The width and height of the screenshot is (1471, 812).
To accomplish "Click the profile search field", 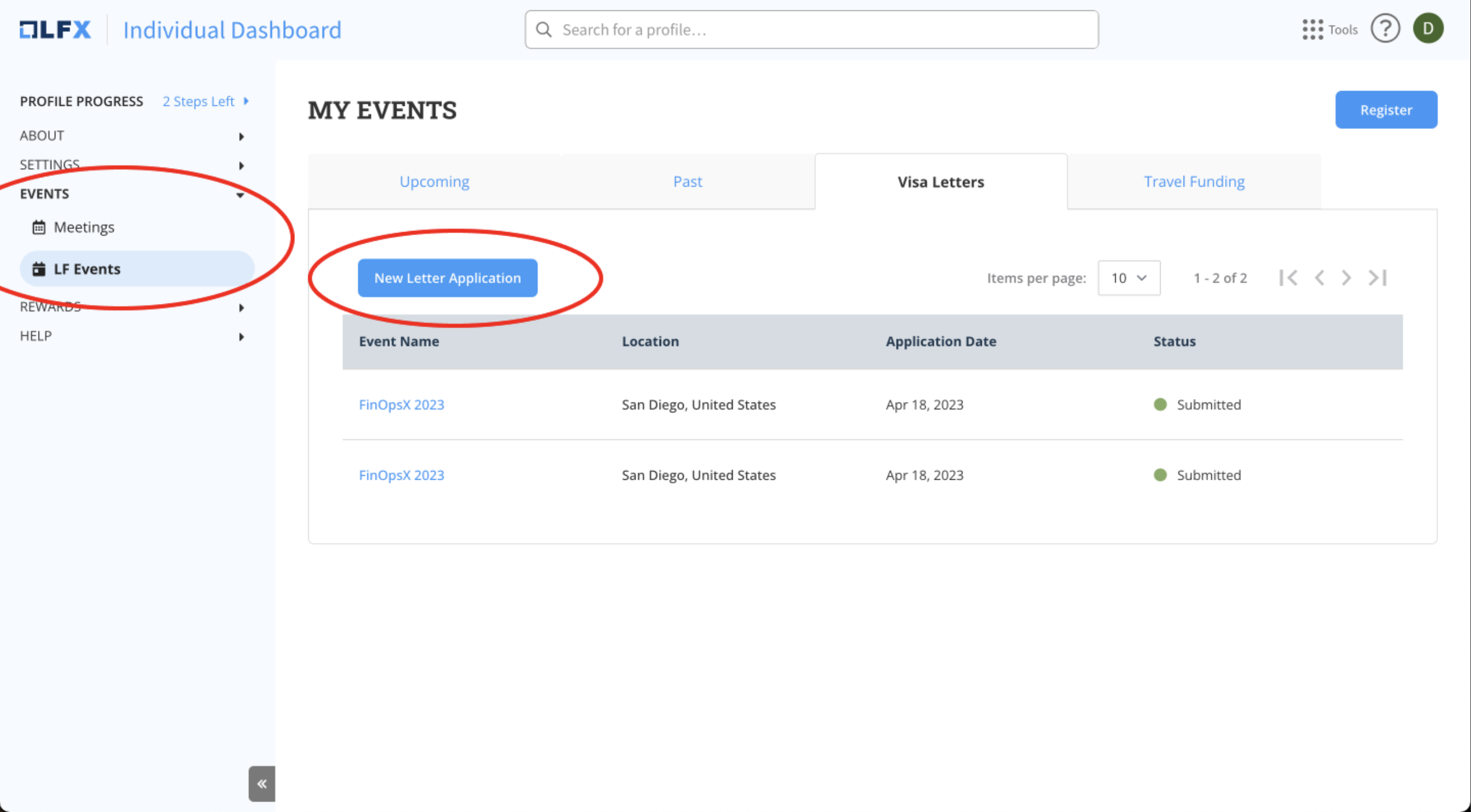I will pyautogui.click(x=811, y=29).
